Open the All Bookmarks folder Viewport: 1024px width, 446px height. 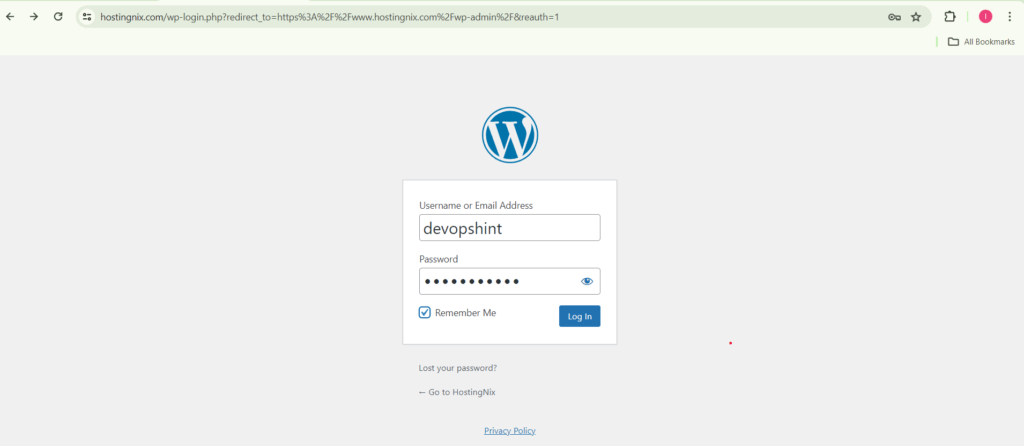981,42
